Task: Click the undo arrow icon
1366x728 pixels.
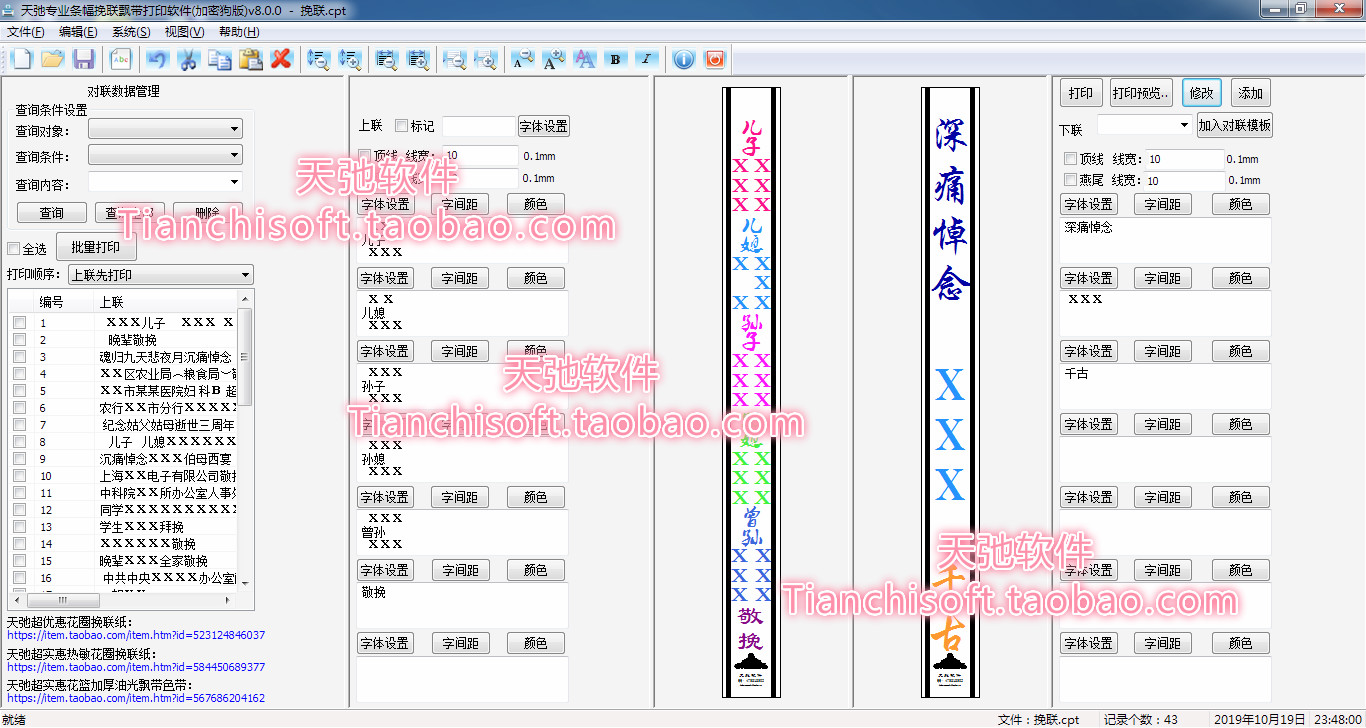Action: [x=156, y=59]
